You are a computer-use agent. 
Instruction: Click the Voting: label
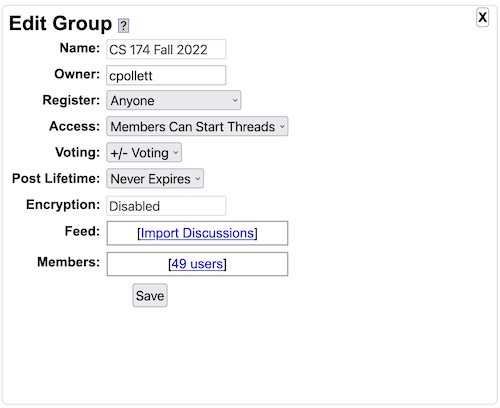pyautogui.click(x=78, y=152)
